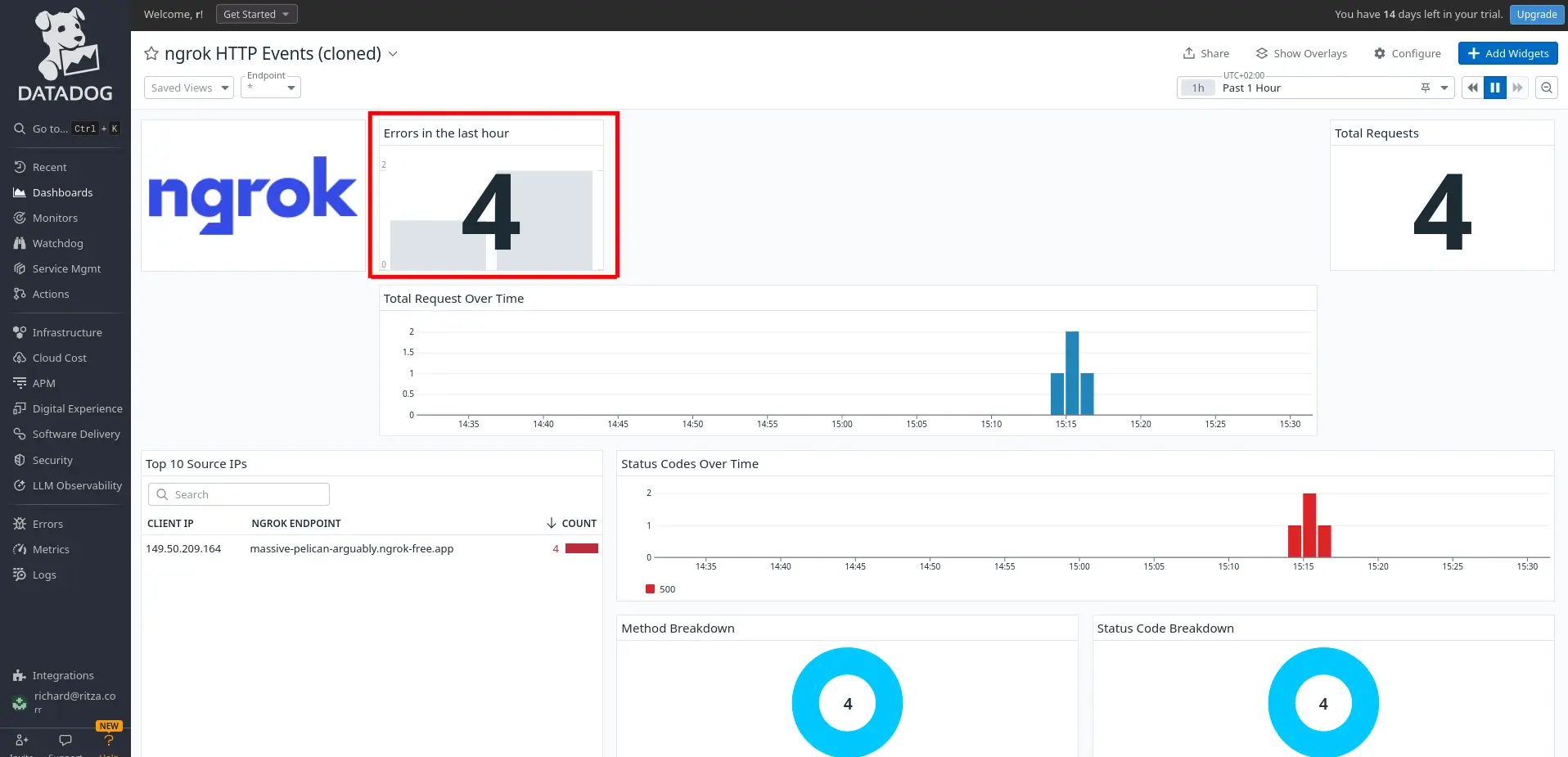Click the Metrics sidebar icon

[20, 549]
